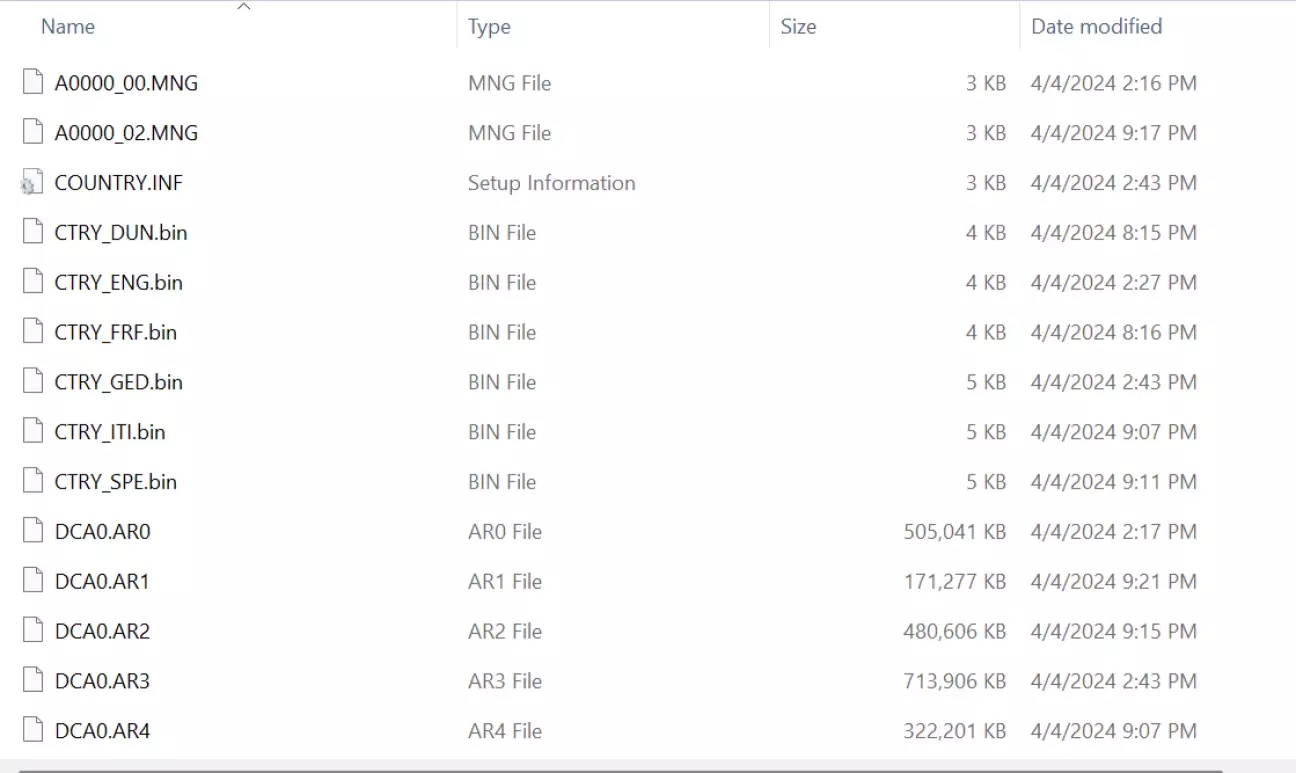Sort files by the Size column header

coord(798,27)
